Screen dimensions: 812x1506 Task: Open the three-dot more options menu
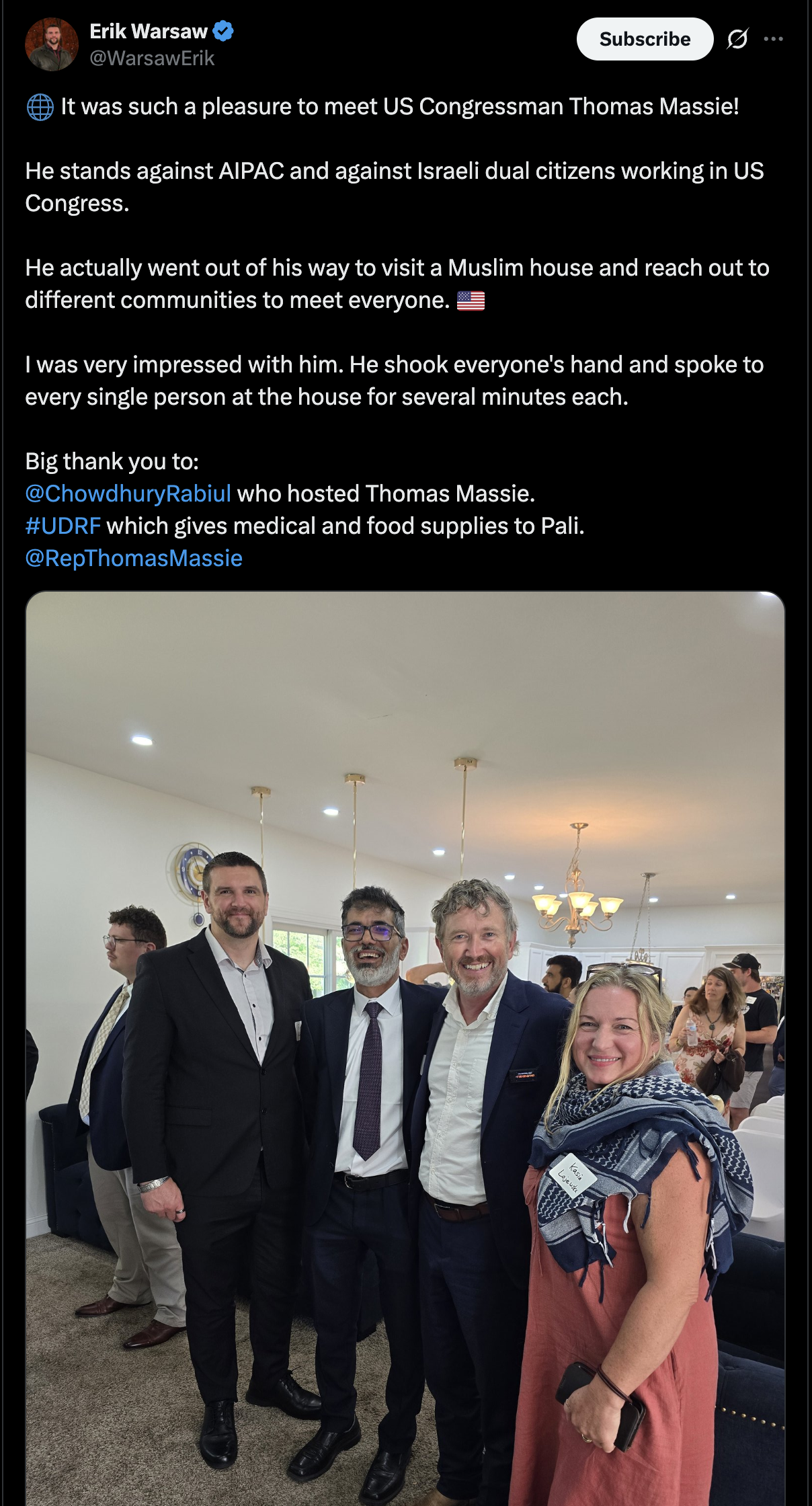point(774,39)
